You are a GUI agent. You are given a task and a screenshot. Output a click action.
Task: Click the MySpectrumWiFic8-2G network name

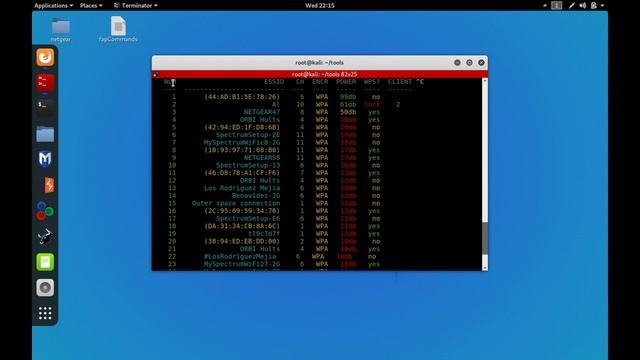242,142
